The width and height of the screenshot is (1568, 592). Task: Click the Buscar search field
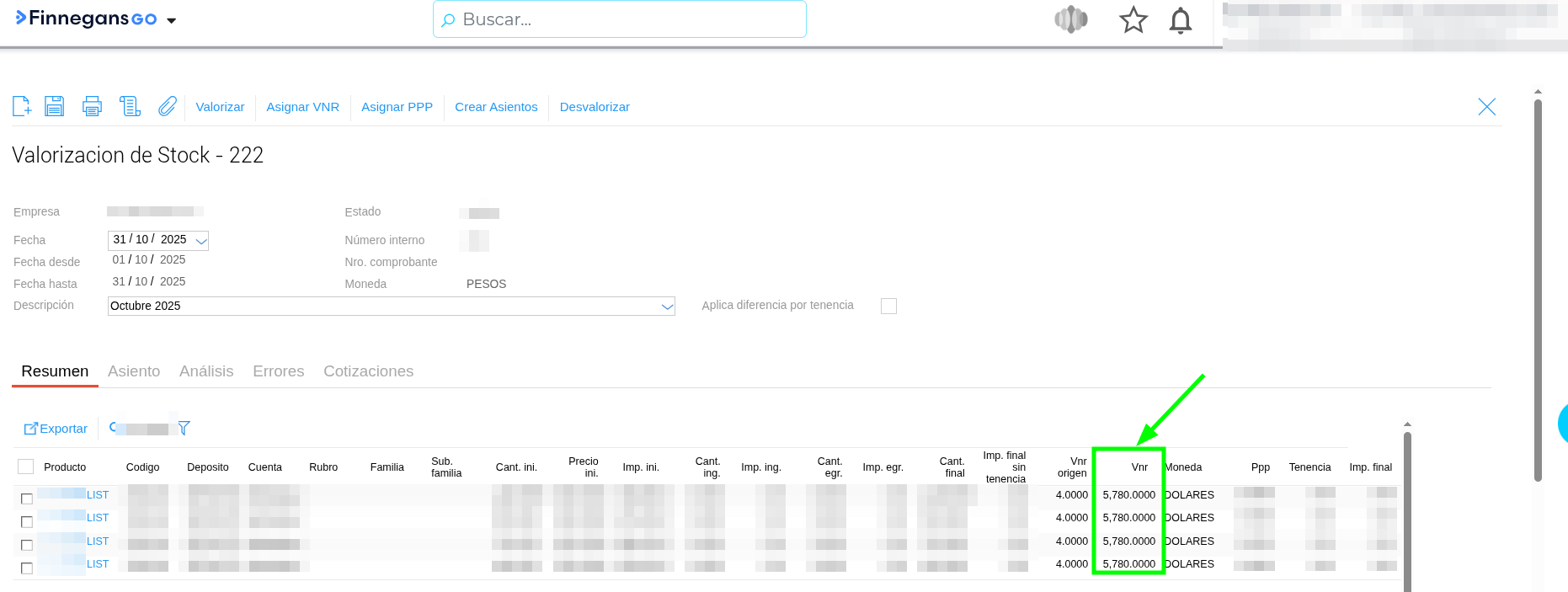point(619,19)
